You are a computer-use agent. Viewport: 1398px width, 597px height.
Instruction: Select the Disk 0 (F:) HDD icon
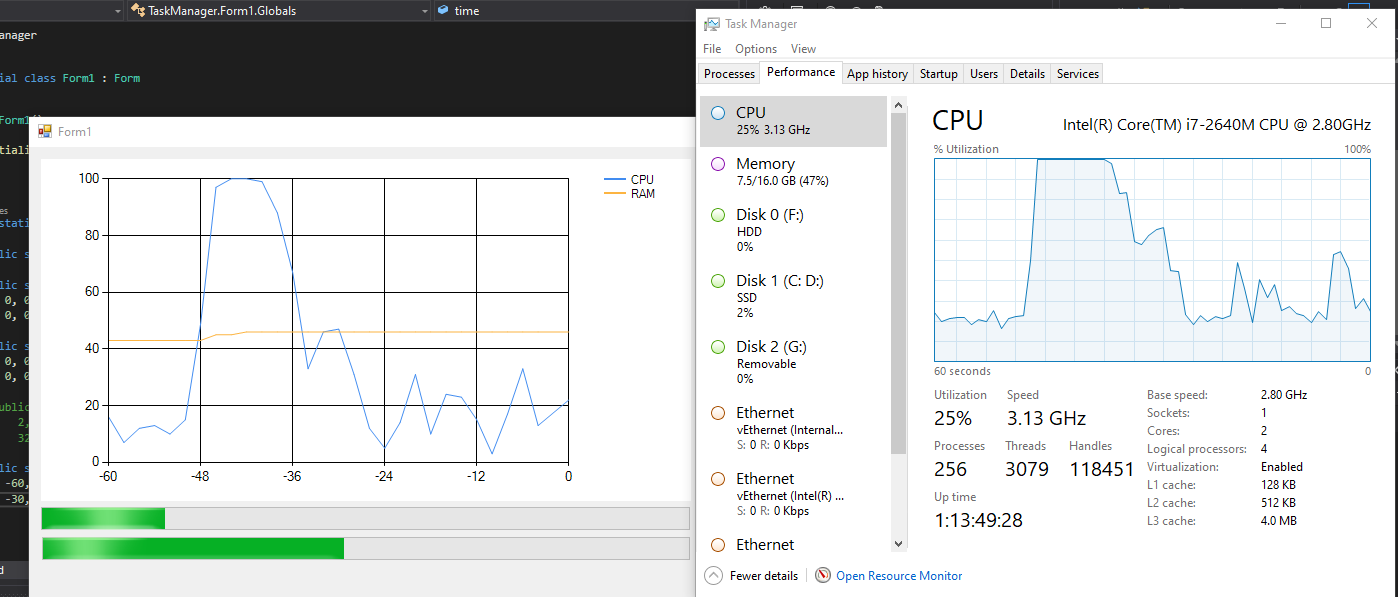[x=717, y=214]
